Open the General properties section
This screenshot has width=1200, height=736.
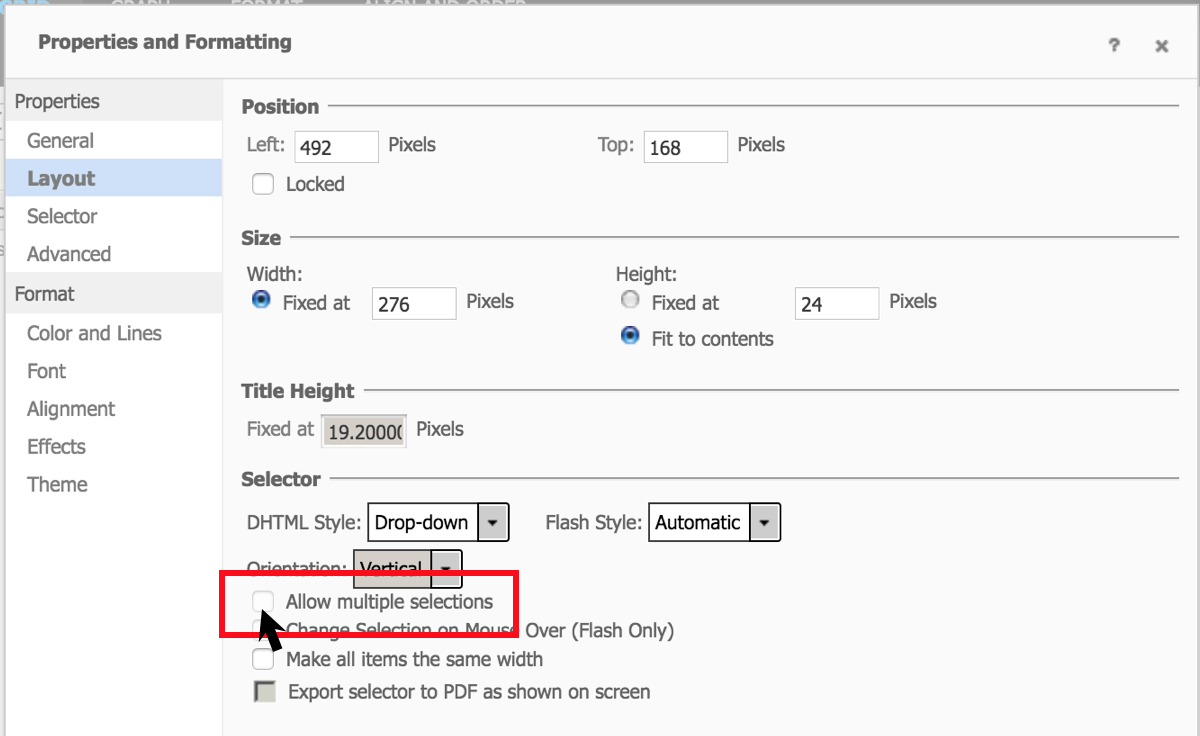61,141
